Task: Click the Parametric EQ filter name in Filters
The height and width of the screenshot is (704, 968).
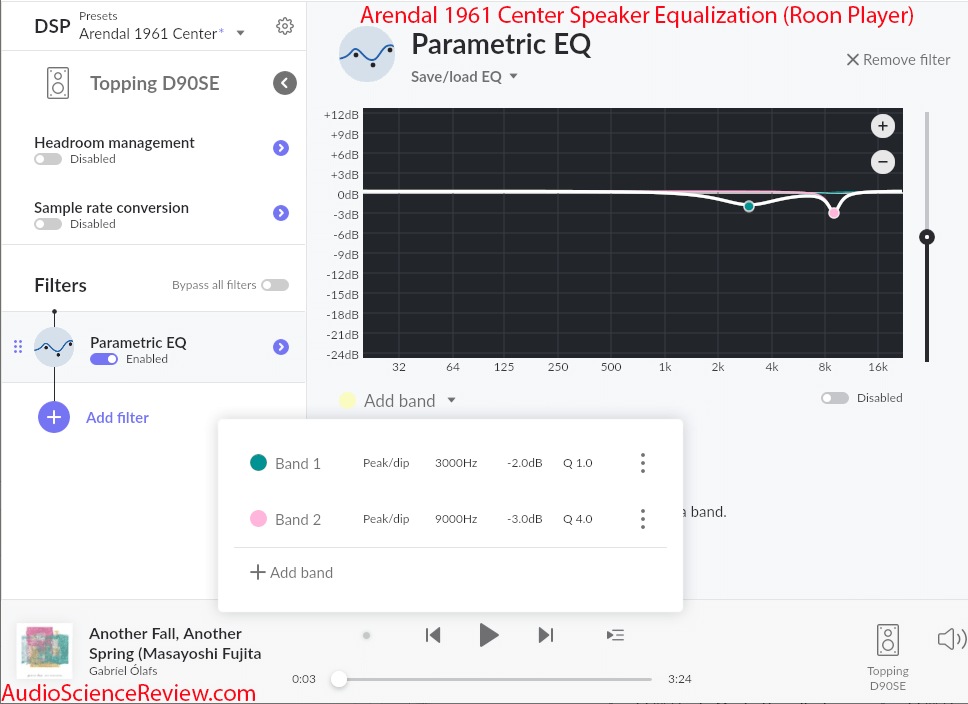Action: click(x=138, y=343)
